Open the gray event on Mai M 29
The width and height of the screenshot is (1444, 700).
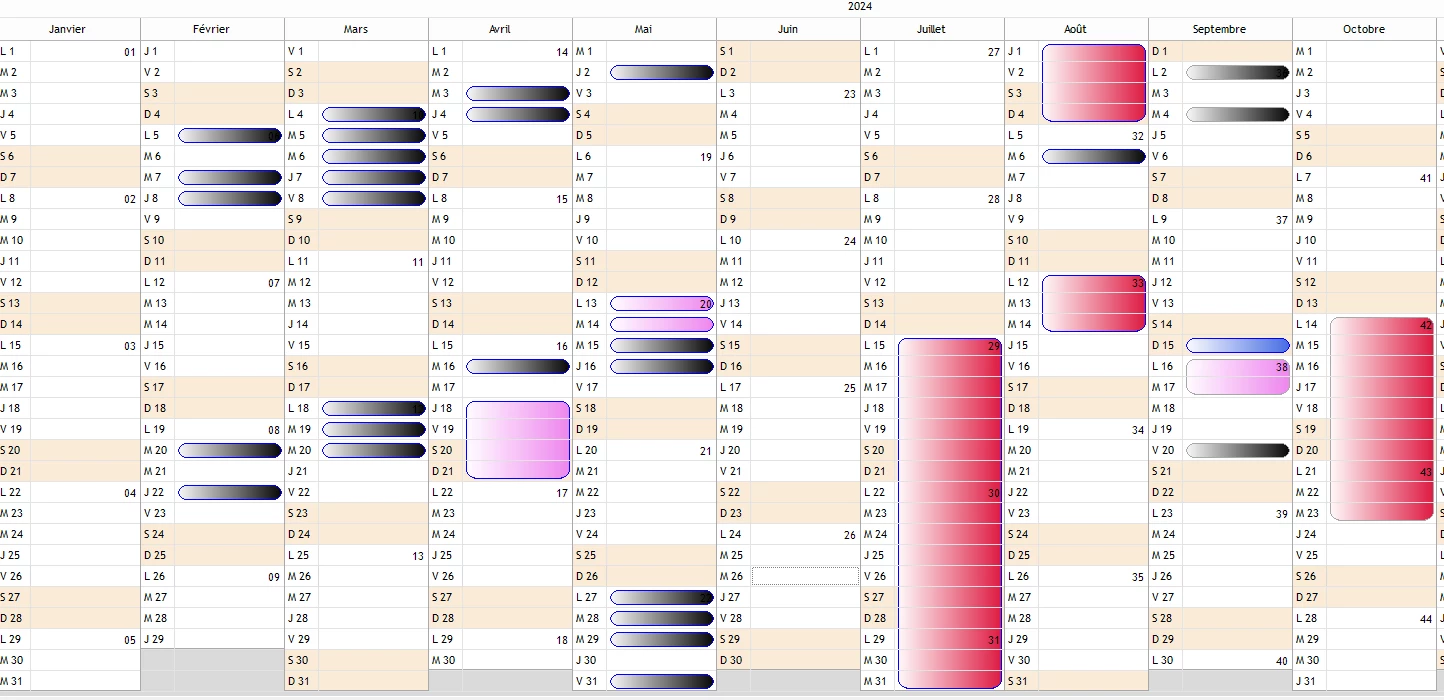coord(662,639)
